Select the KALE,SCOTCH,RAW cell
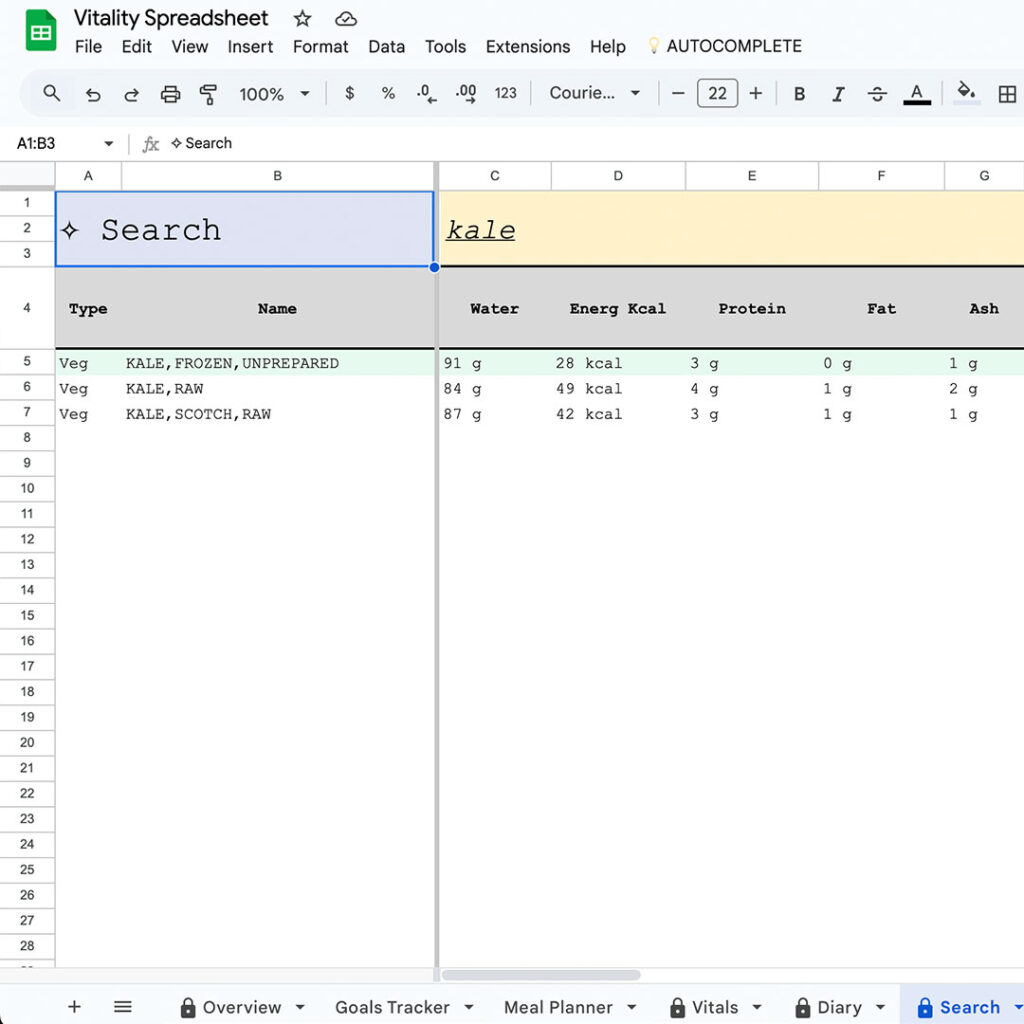1024x1024 pixels. tap(278, 413)
